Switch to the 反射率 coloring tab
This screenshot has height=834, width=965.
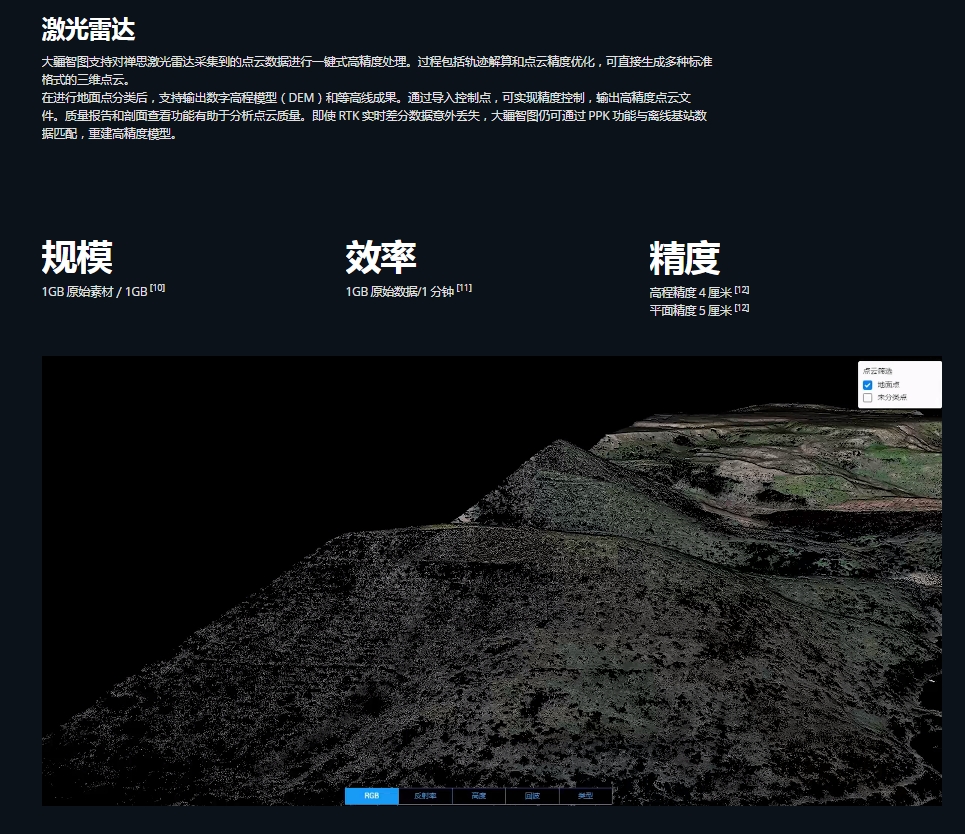(425, 796)
